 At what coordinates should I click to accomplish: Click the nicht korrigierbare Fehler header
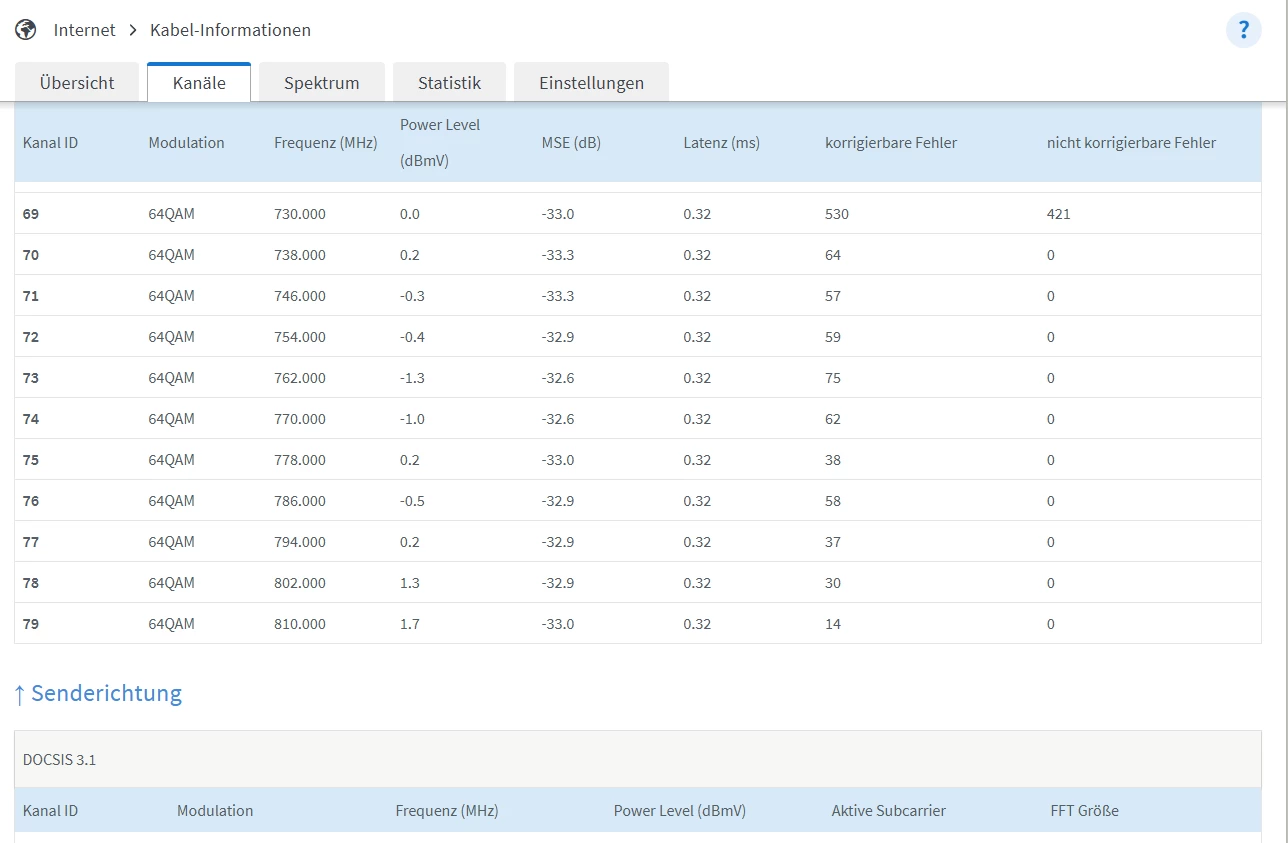pos(1131,143)
